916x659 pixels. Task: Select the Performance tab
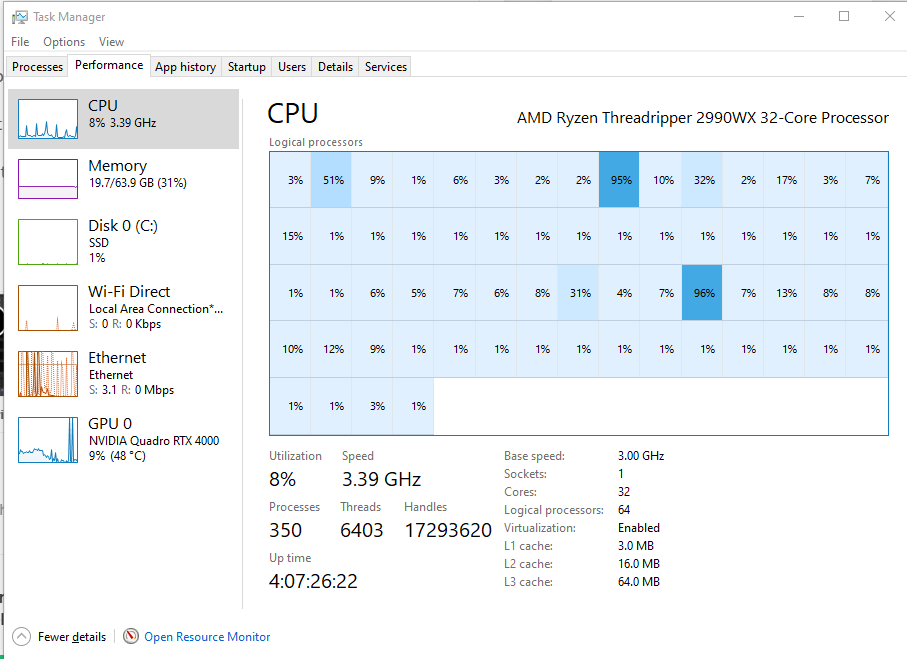[x=109, y=65]
